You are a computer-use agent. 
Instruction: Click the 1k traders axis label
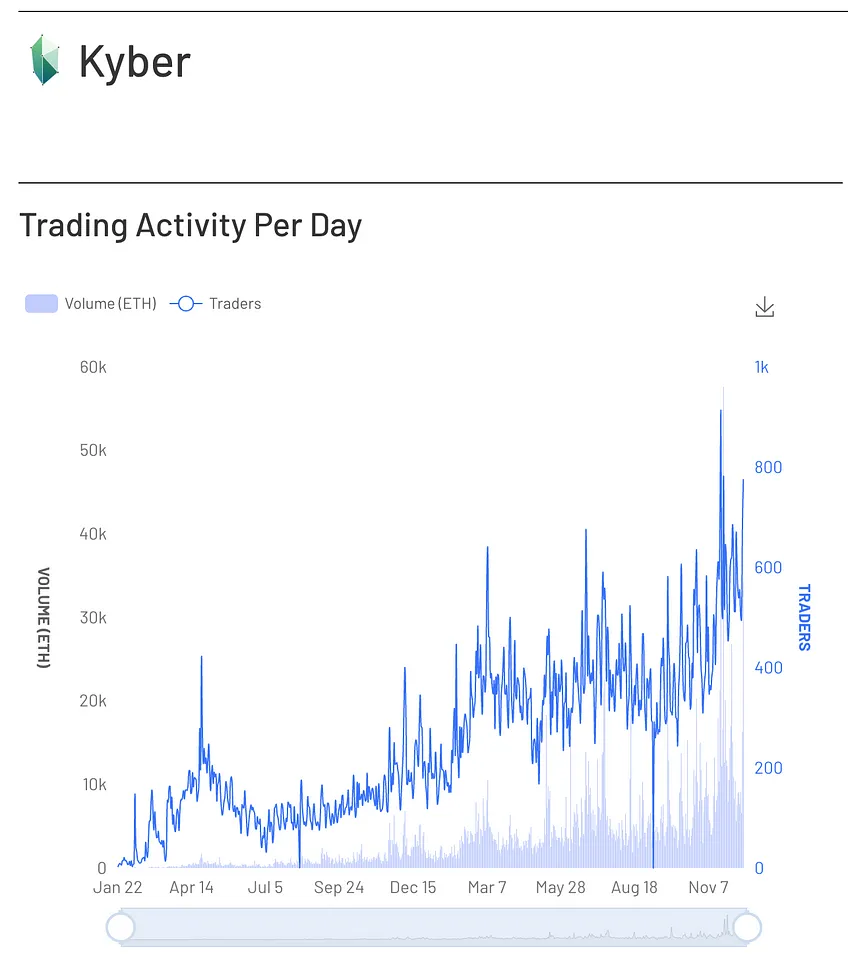(x=762, y=367)
